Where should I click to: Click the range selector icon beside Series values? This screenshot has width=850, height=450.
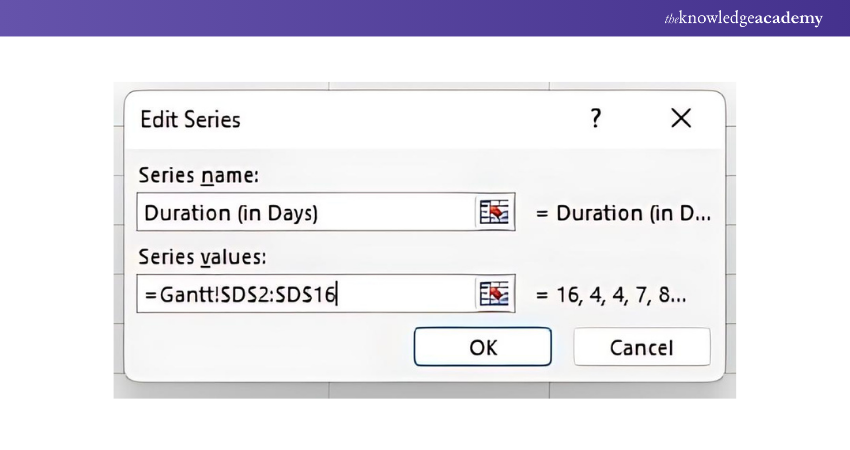pos(495,293)
